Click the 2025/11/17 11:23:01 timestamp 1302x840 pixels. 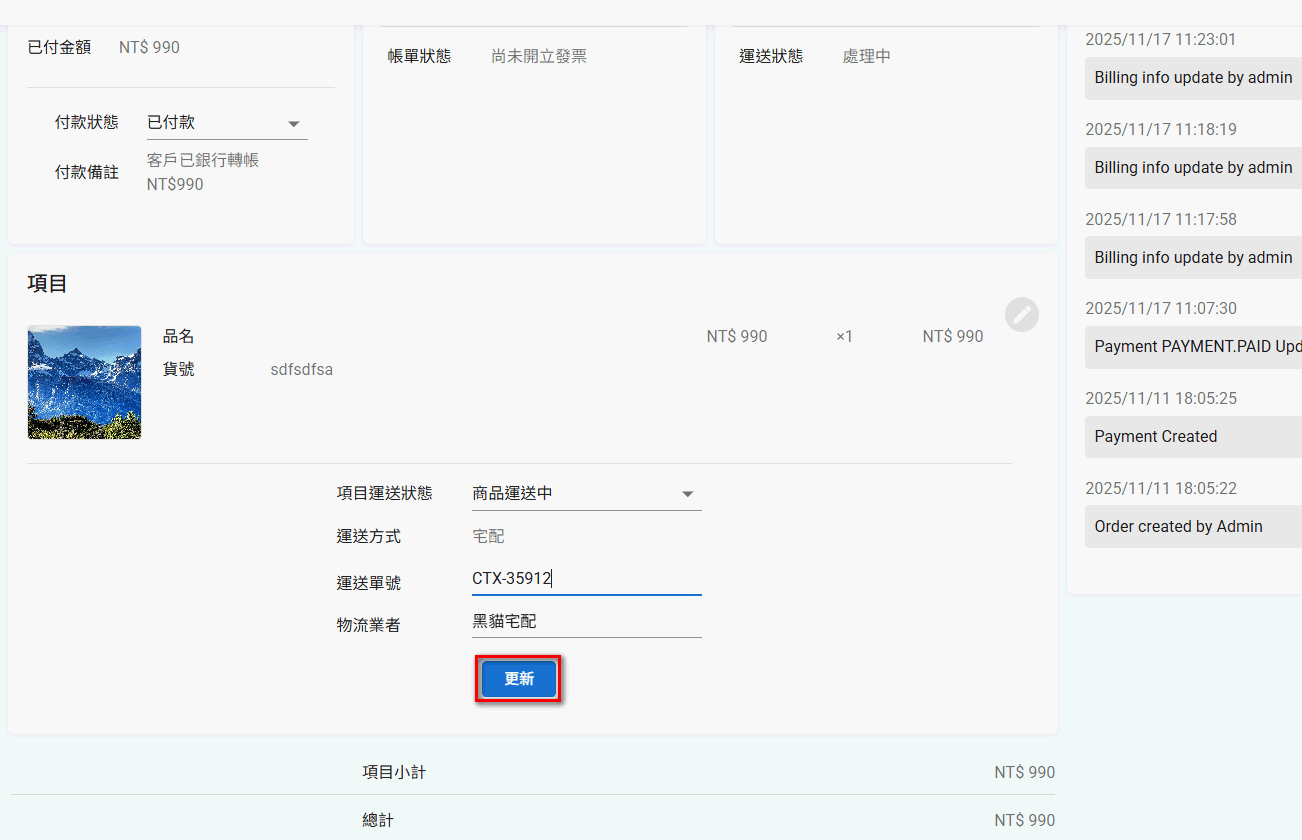click(1161, 40)
